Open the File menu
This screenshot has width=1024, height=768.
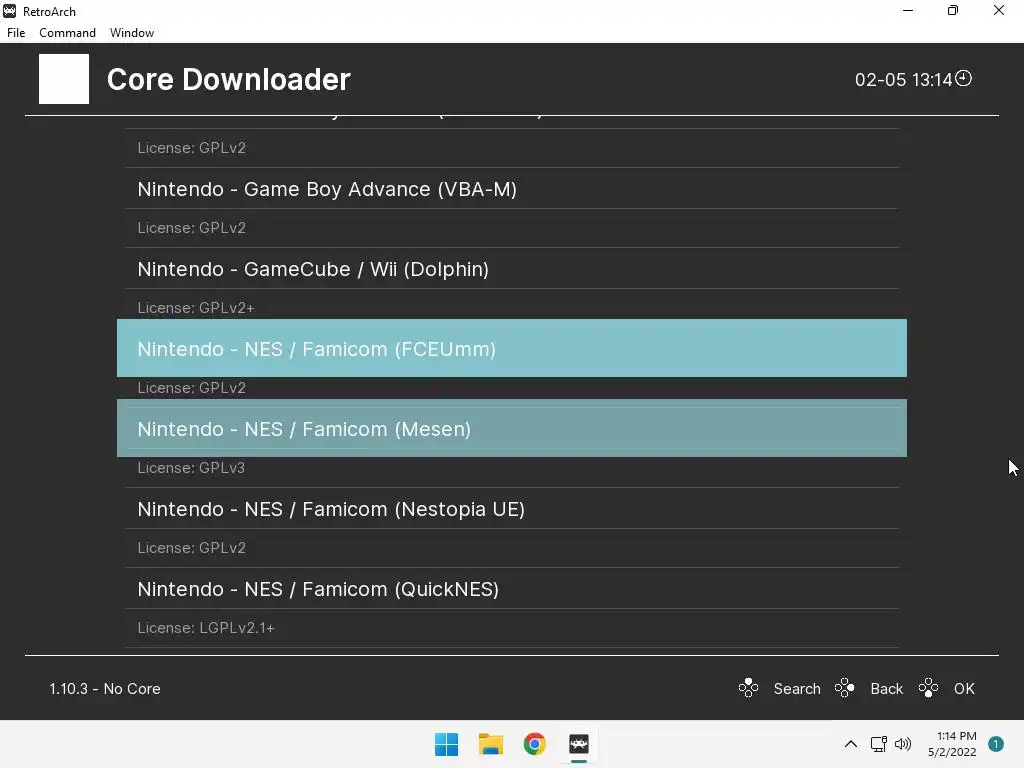click(x=16, y=33)
